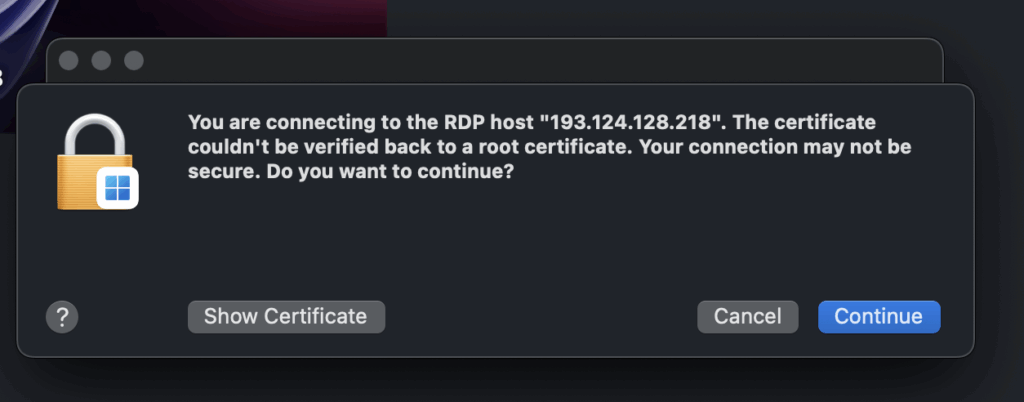The height and width of the screenshot is (402, 1024).
Task: Click the golden padlock icon
Action: 95,162
